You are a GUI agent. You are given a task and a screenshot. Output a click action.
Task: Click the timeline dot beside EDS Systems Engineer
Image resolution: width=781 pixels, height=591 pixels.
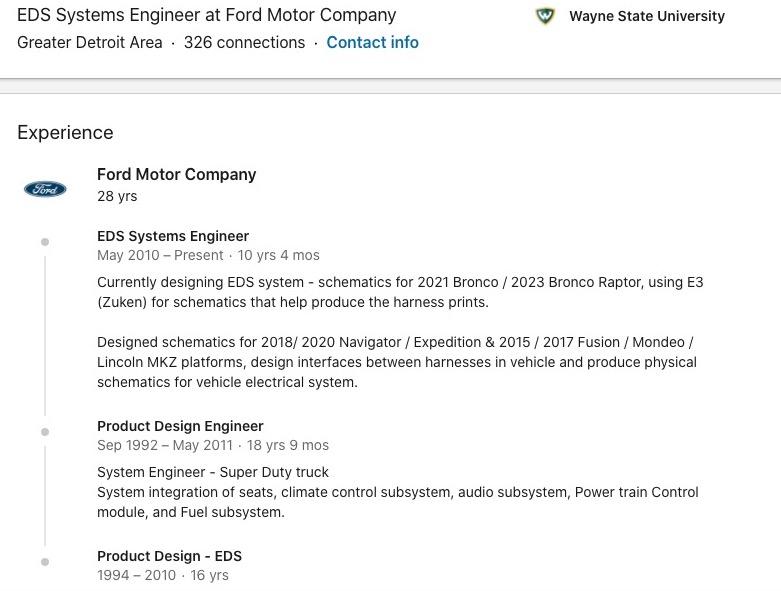(45, 242)
